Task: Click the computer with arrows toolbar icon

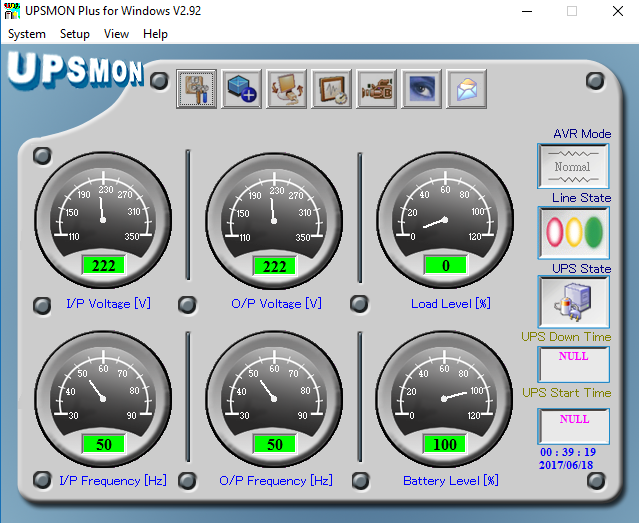Action: click(x=286, y=89)
